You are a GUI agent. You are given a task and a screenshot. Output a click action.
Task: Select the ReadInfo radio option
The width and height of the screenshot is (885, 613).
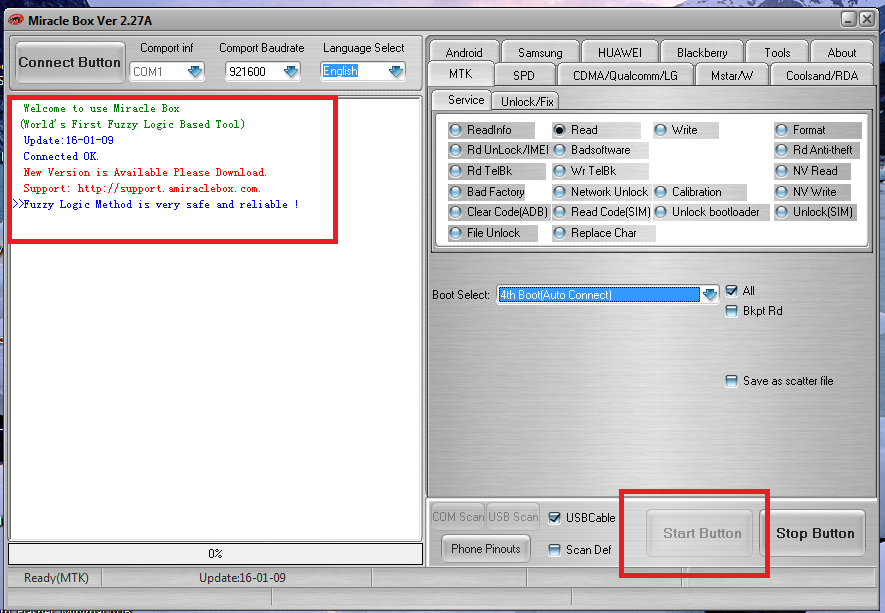click(x=455, y=130)
